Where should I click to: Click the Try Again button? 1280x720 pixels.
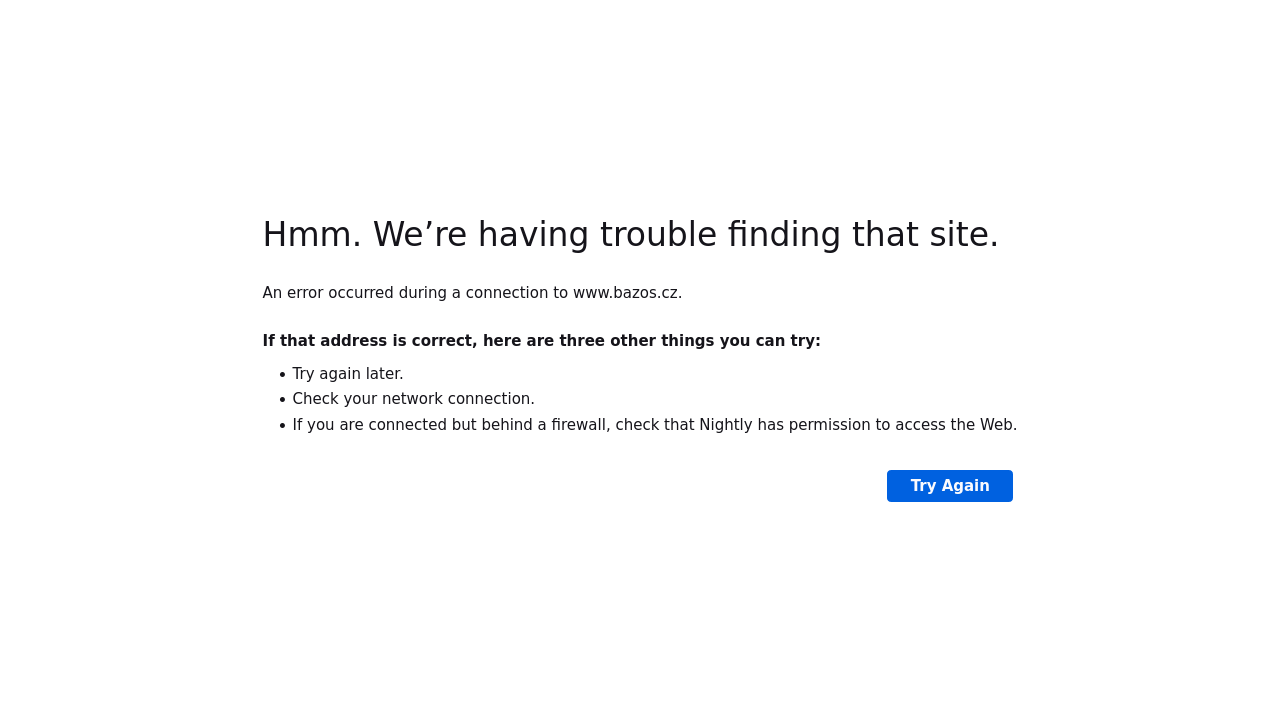(949, 486)
